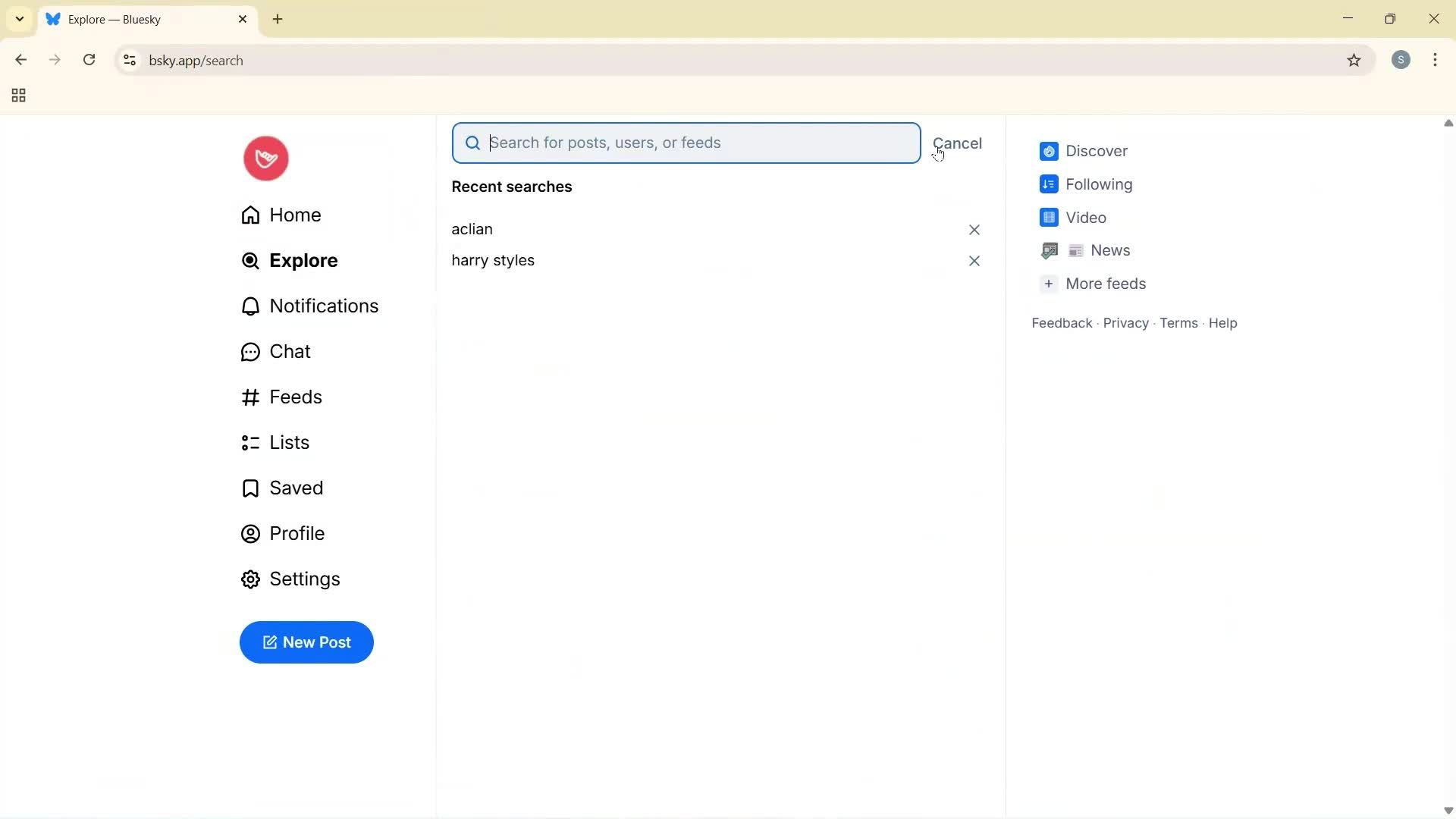Open the Privacy policy link
The width and height of the screenshot is (1456, 819).
pyautogui.click(x=1125, y=322)
